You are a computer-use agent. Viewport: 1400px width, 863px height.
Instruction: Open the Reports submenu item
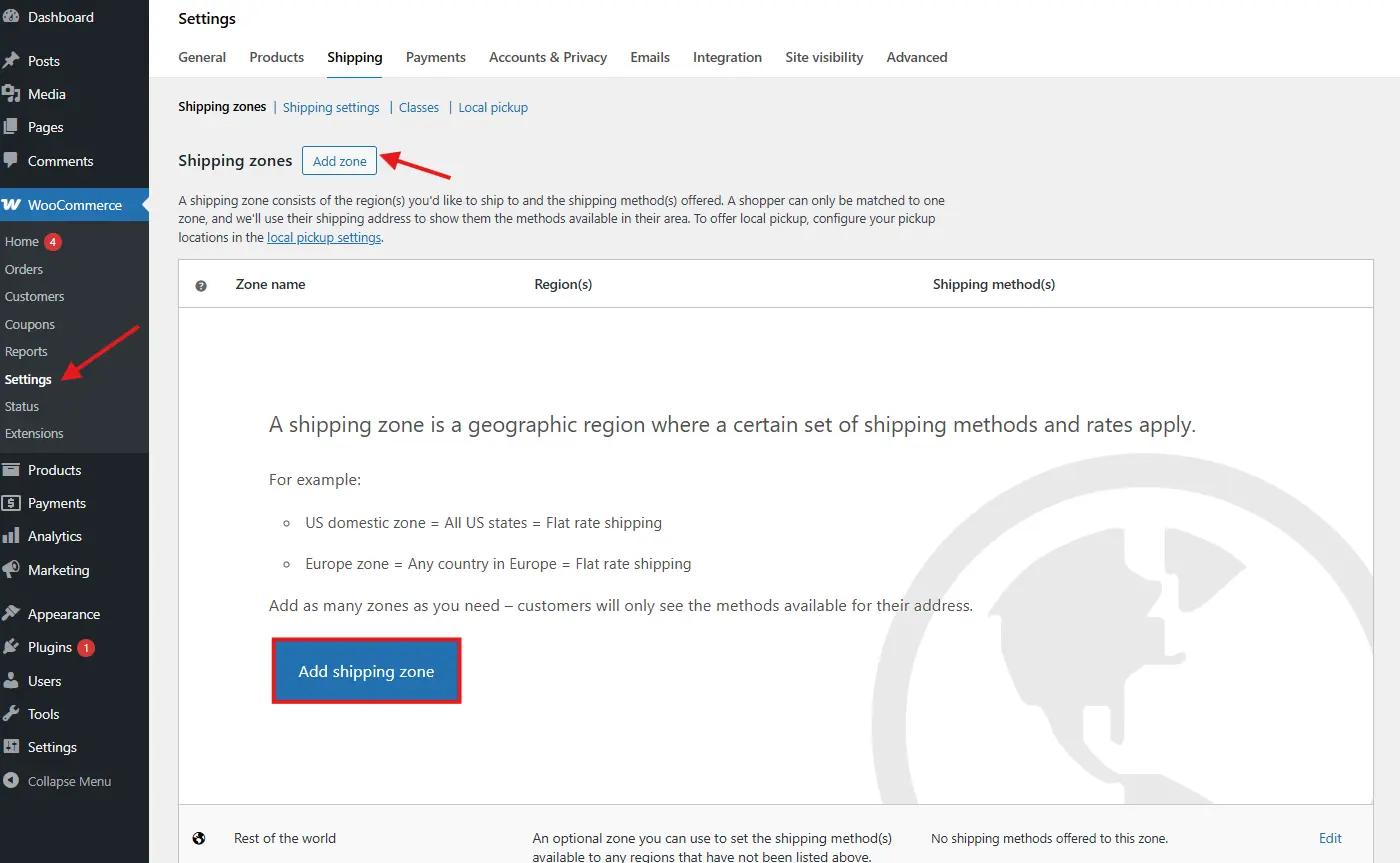[x=26, y=351]
